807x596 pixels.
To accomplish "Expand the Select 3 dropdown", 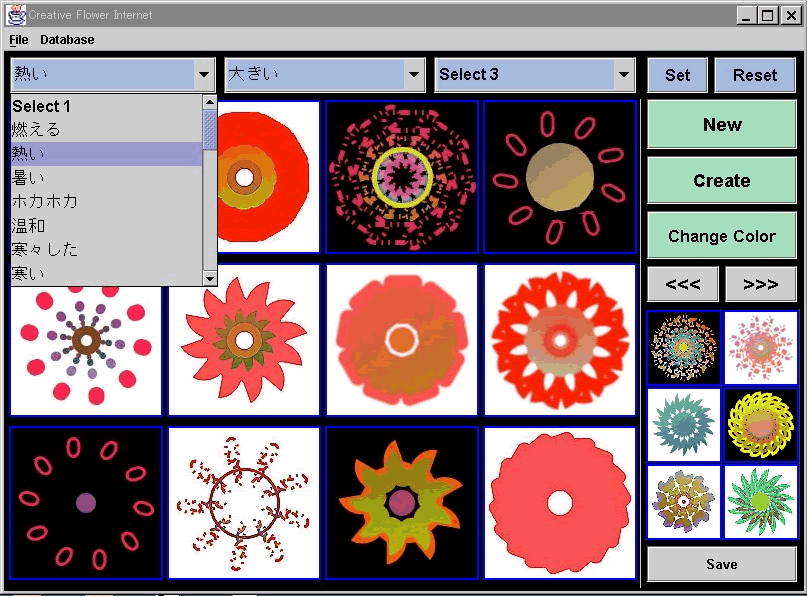I will click(624, 75).
